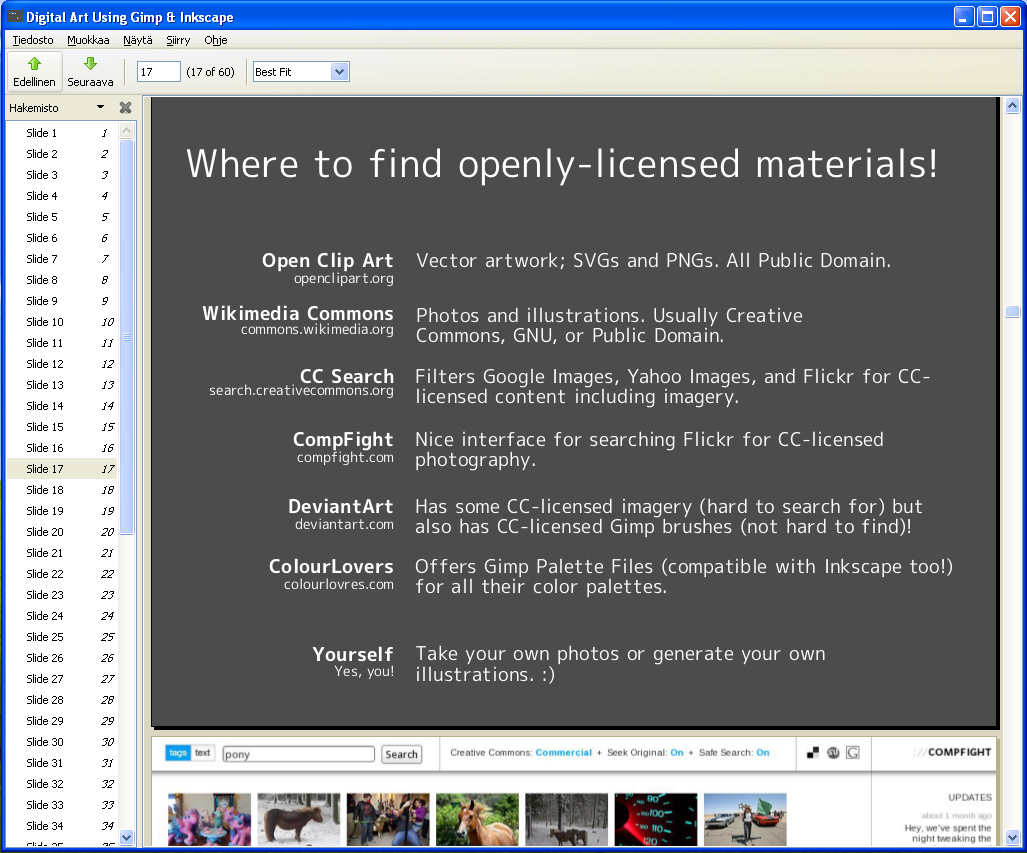Jump to Slide 5 in the index

(62, 217)
